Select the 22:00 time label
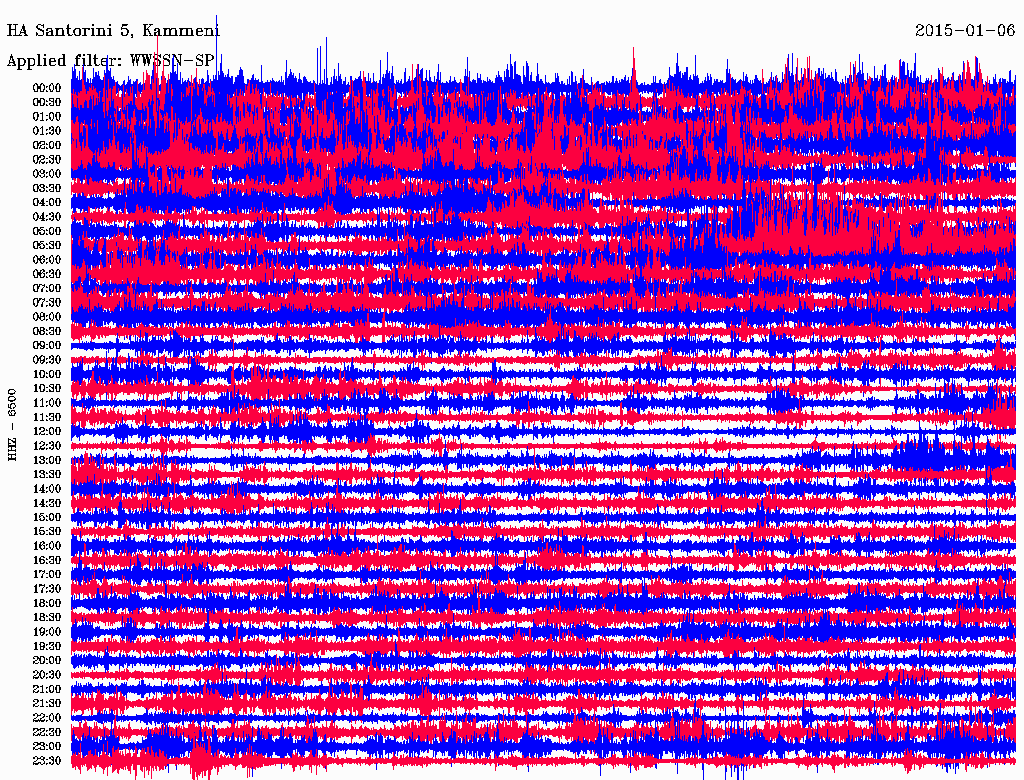Image resolution: width=1024 pixels, height=780 pixels. pos(47,717)
